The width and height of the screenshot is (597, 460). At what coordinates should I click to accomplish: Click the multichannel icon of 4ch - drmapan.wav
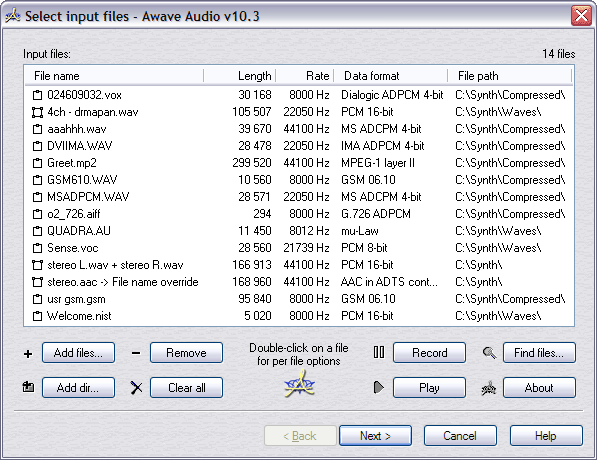(37, 112)
